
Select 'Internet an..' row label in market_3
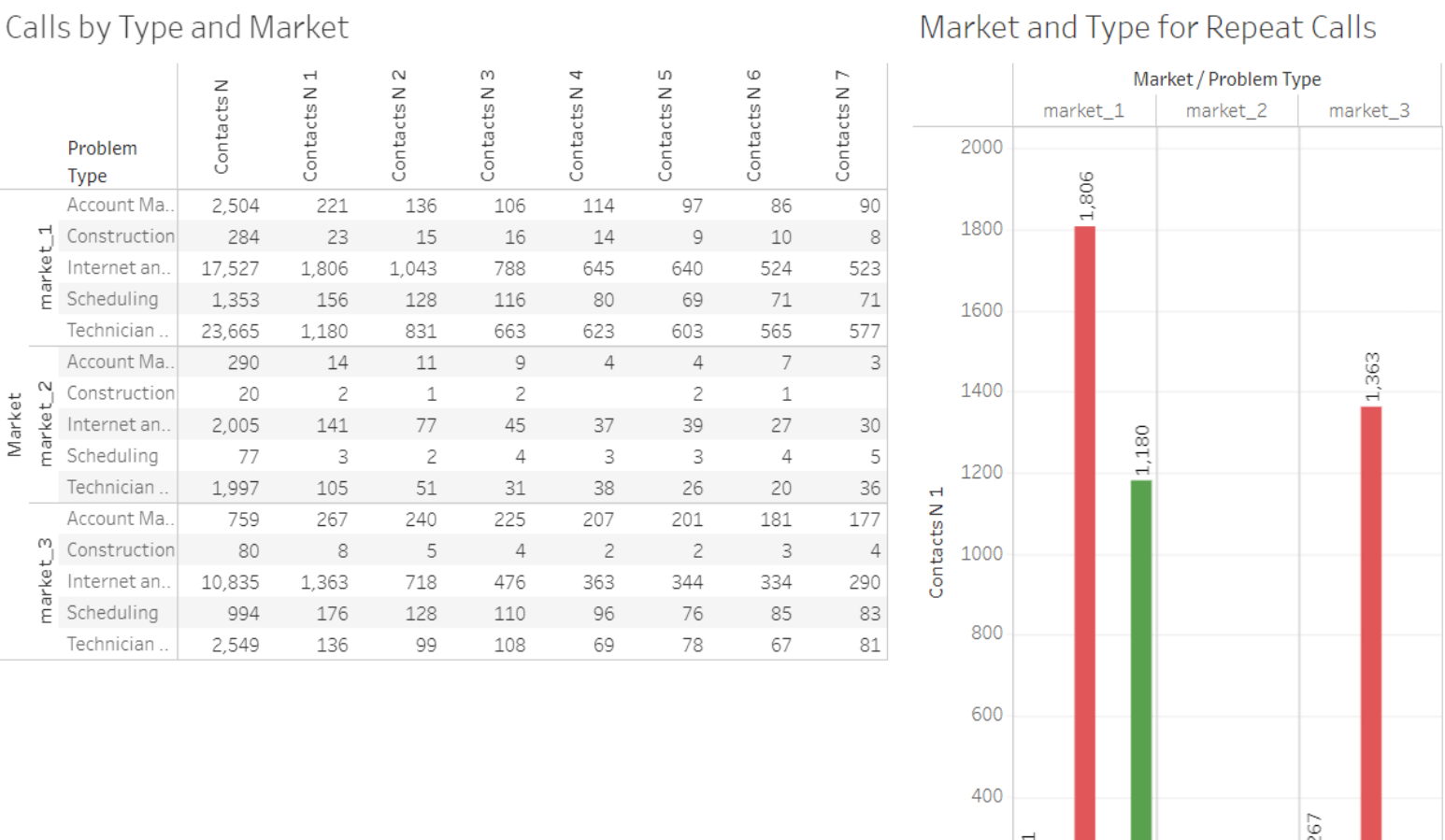coord(119,581)
